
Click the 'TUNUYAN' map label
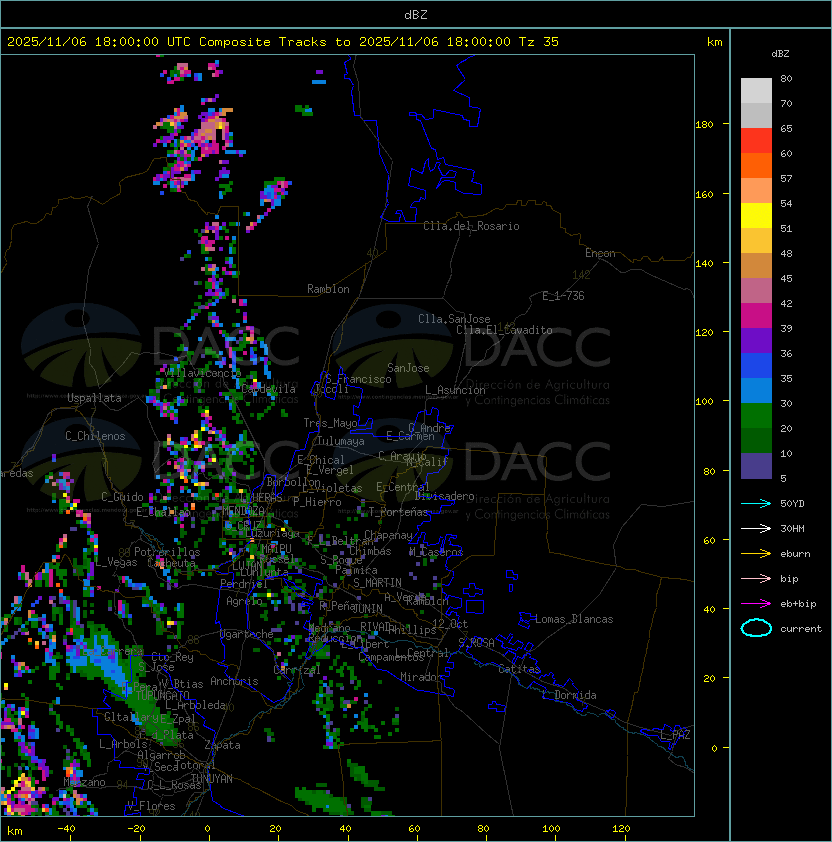point(212,779)
